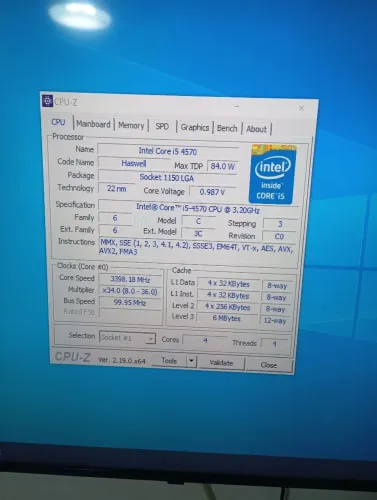Click the L1 Data associativity '8-way'
Viewport: 377px width, 500px height.
[277, 286]
